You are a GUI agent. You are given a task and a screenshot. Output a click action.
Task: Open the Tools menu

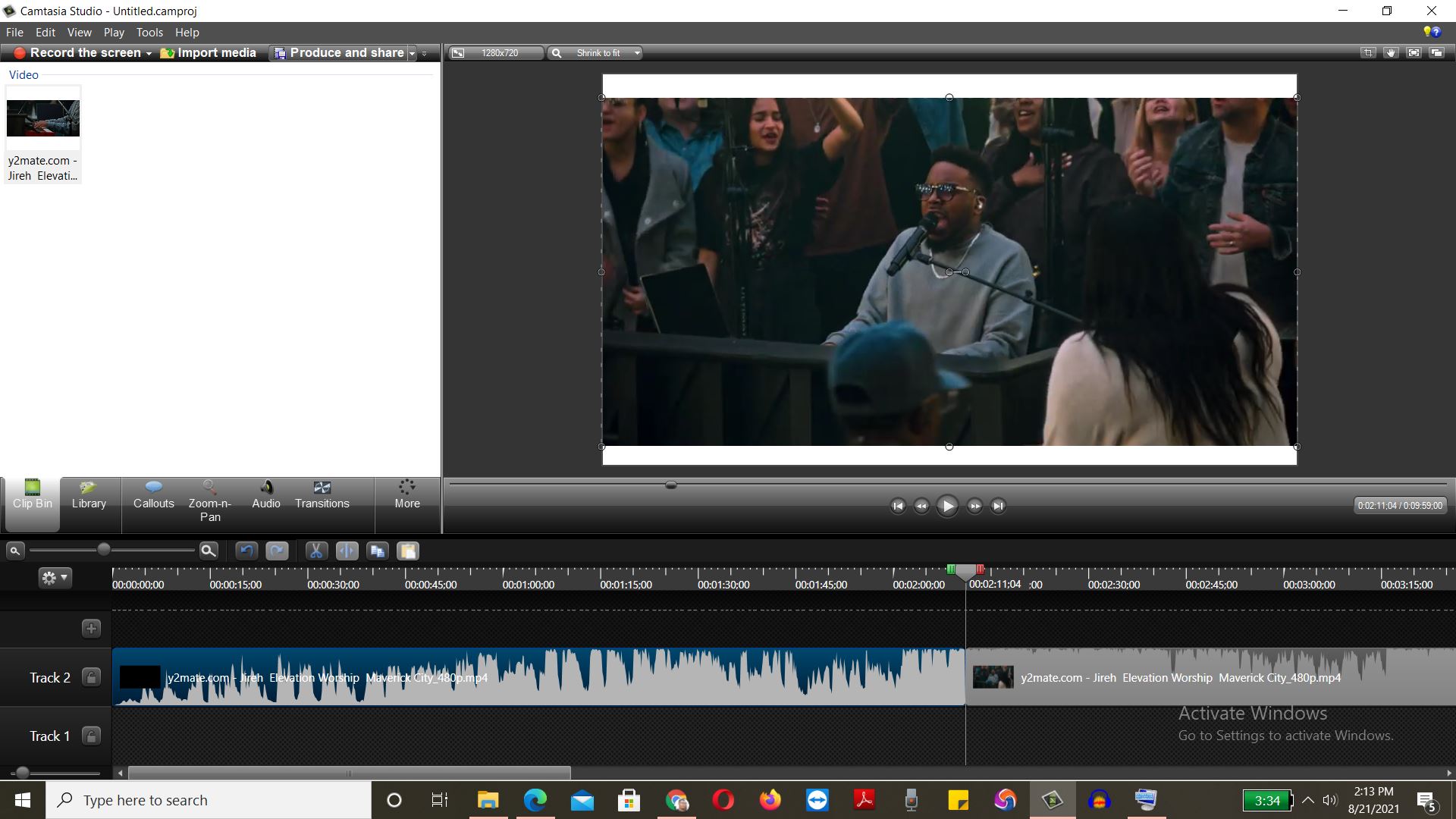pyautogui.click(x=149, y=33)
